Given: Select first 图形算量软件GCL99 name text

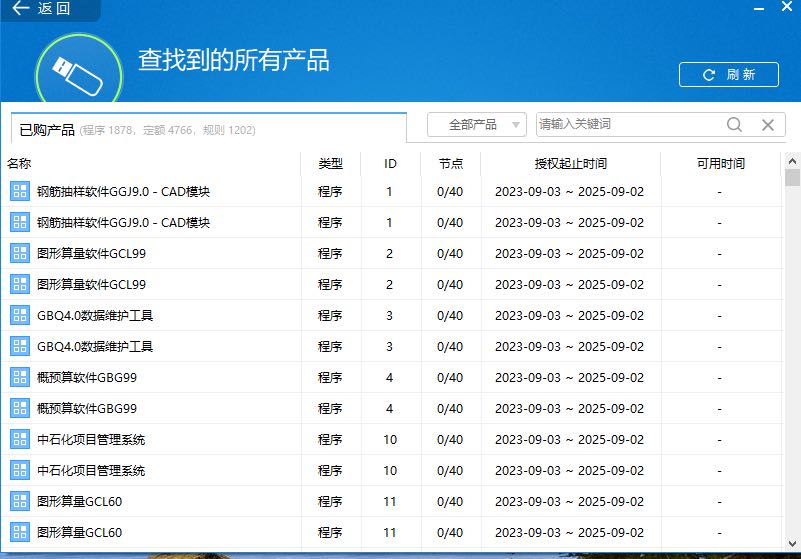Looking at the screenshot, I should coord(91,253).
